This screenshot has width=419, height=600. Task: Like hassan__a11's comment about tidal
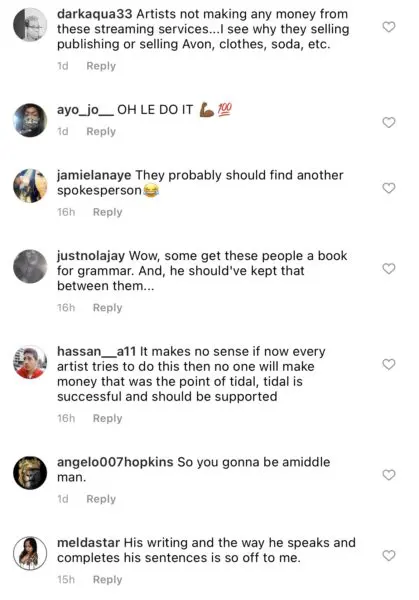click(x=389, y=364)
